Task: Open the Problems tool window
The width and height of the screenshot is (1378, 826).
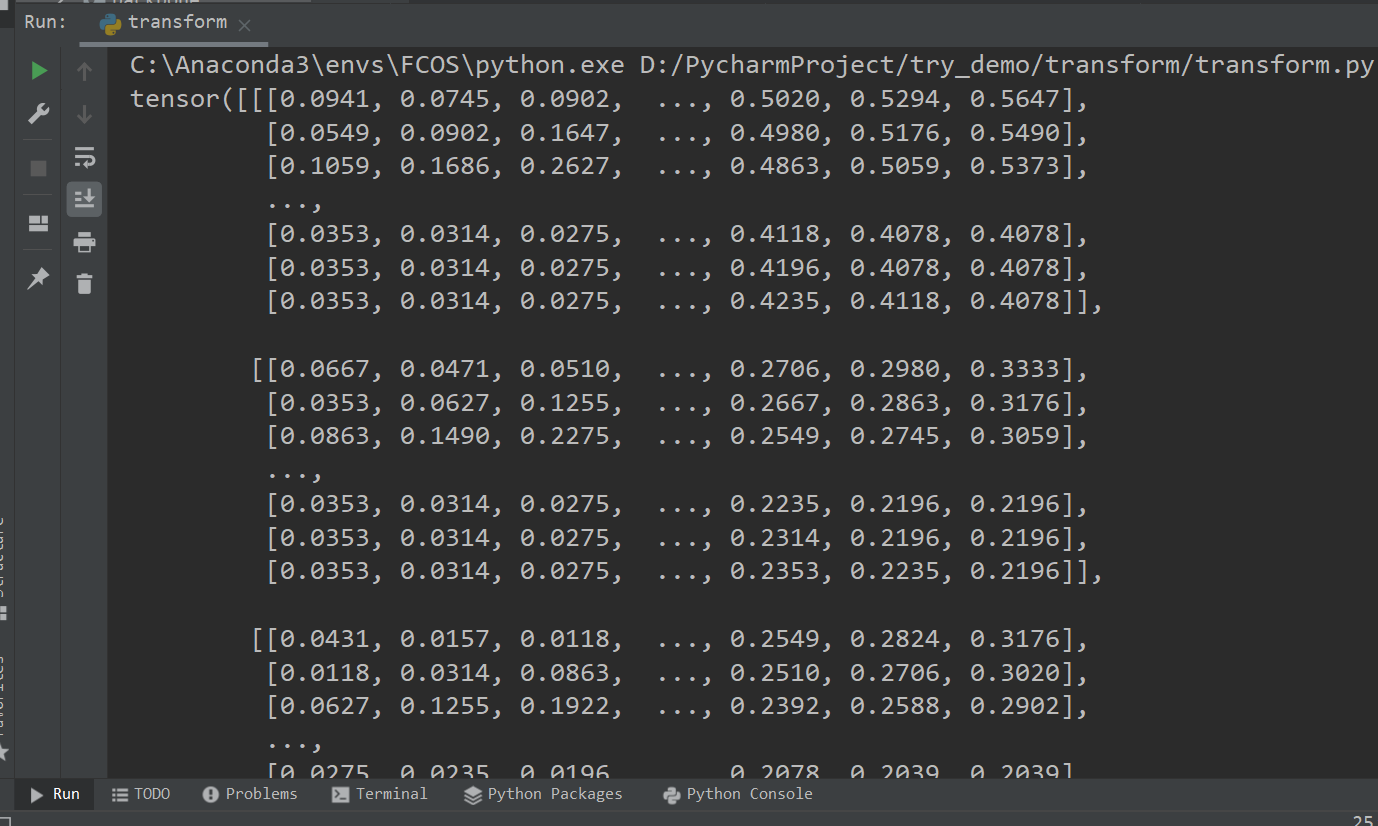Action: point(250,794)
